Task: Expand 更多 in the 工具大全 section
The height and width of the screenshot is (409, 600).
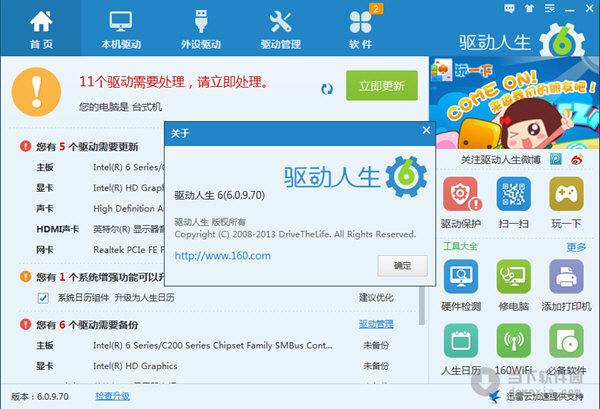Action: 576,247
